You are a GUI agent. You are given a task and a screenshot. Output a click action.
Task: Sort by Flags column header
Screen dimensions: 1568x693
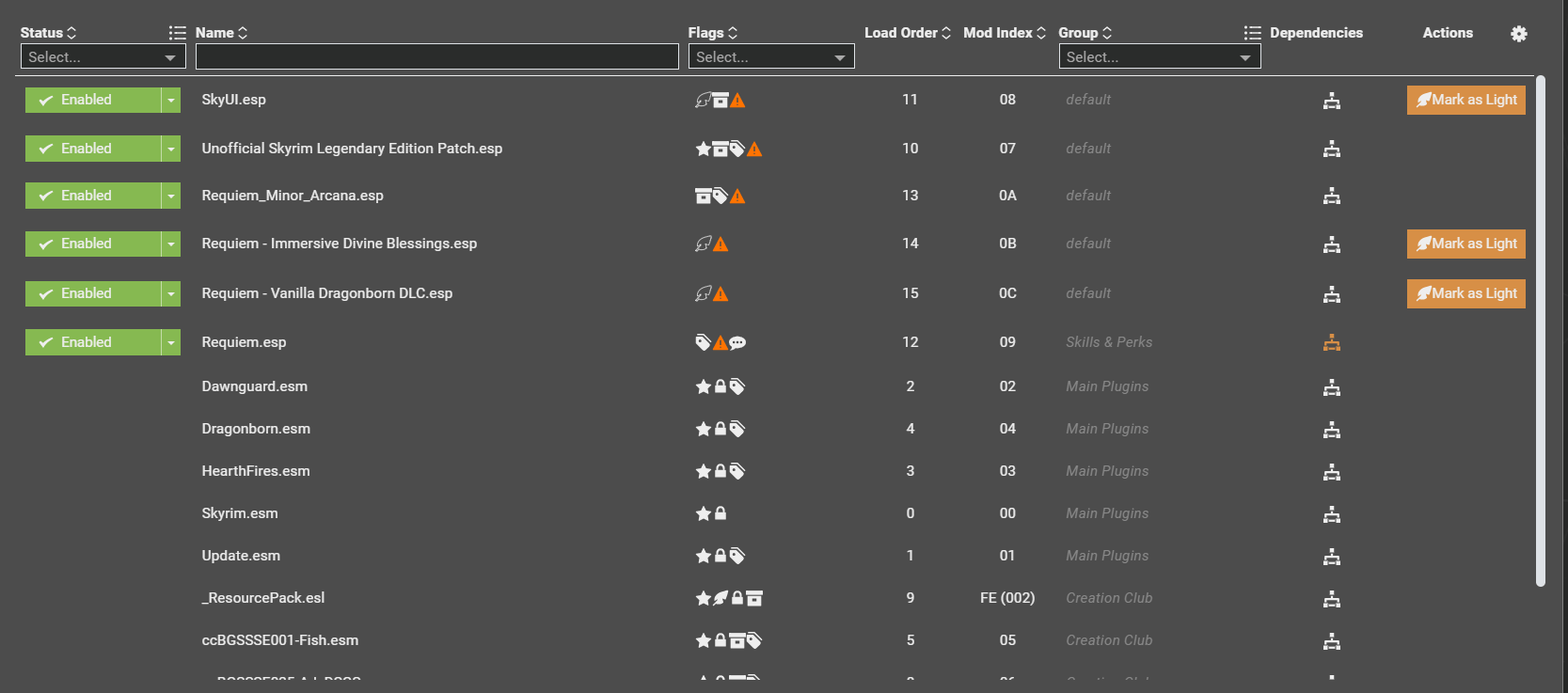pos(713,33)
